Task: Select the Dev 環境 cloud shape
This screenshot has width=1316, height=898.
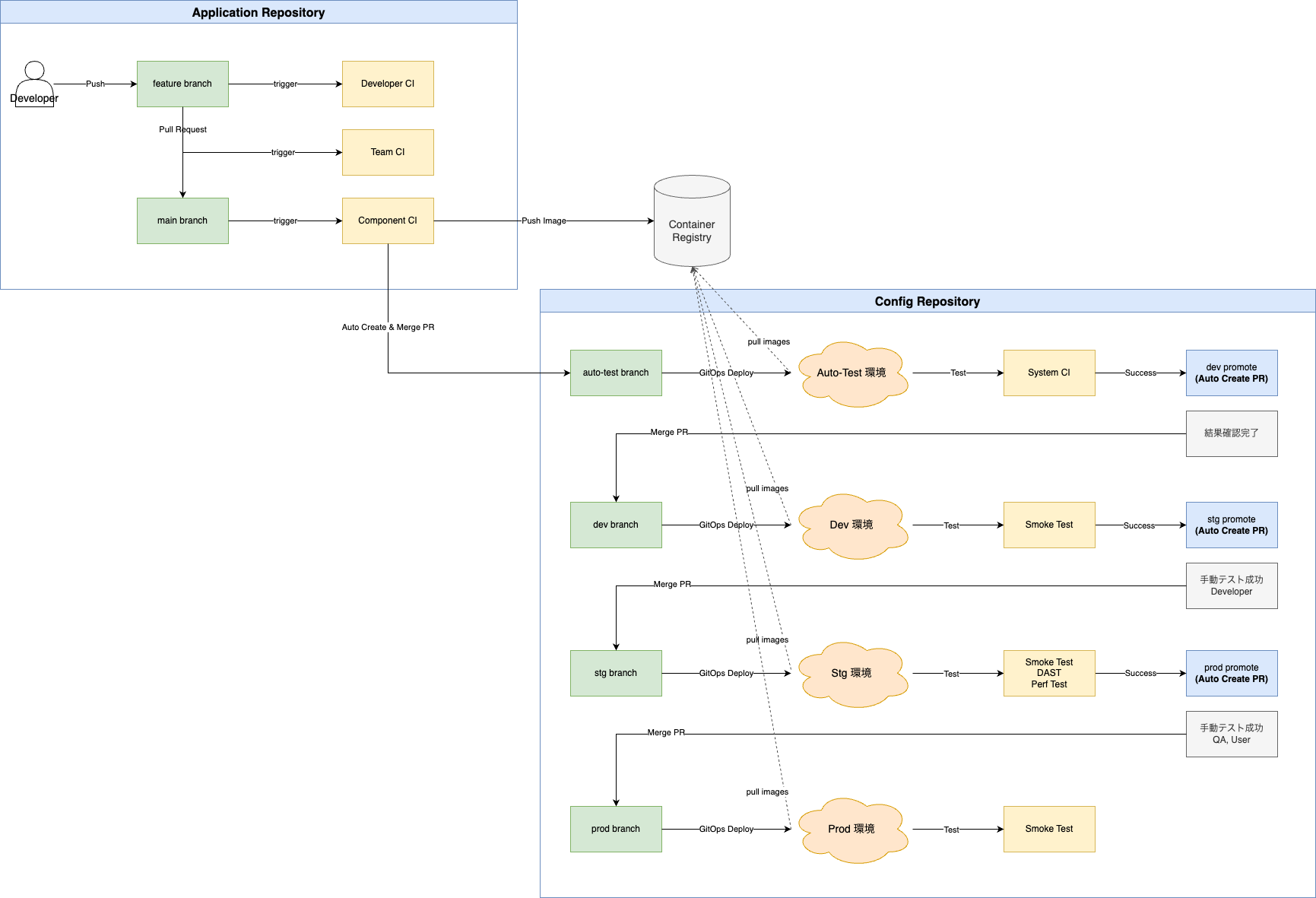Action: [851, 525]
